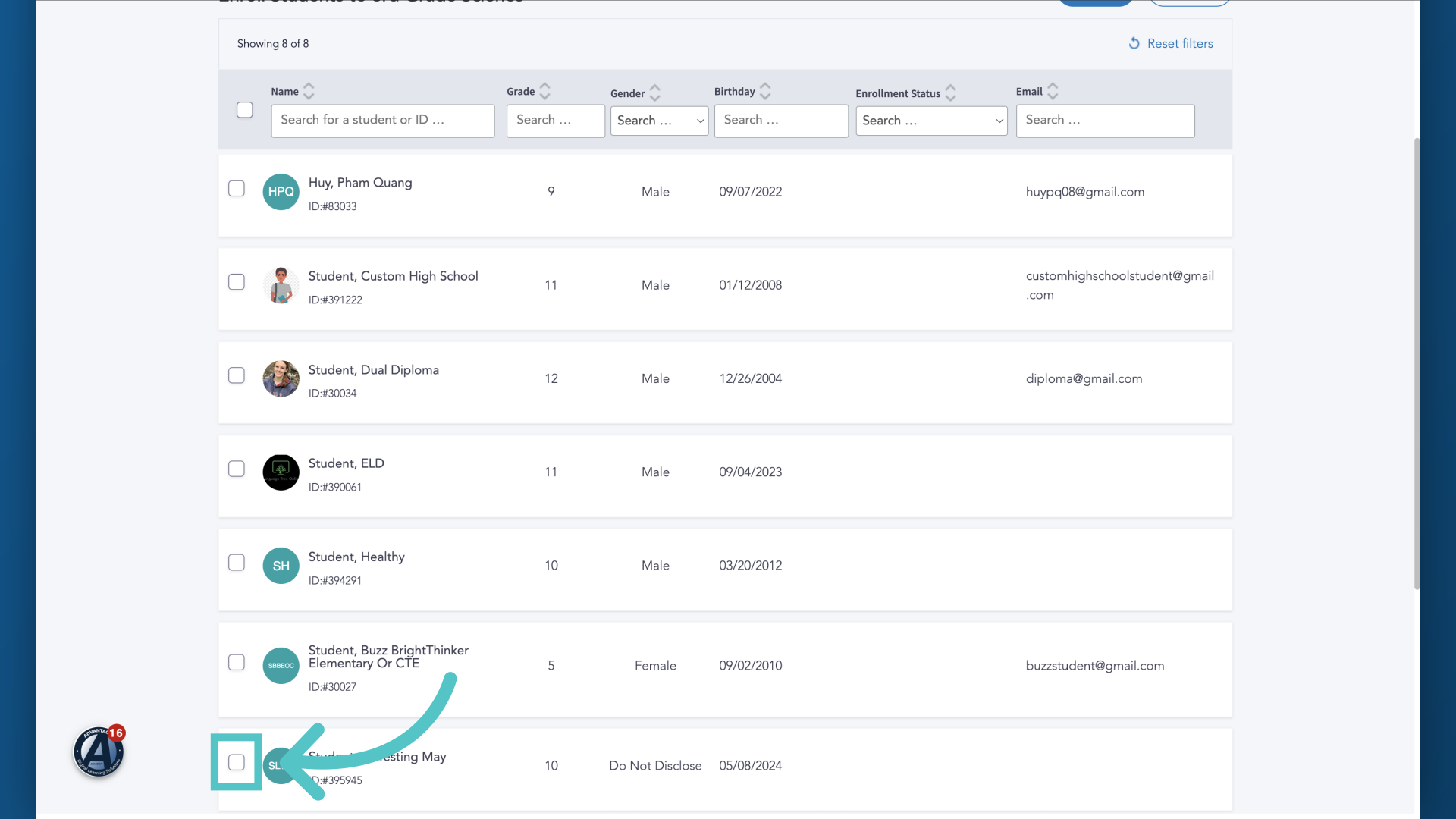Click the Reset filters refresh icon
1456x819 pixels.
click(x=1134, y=43)
